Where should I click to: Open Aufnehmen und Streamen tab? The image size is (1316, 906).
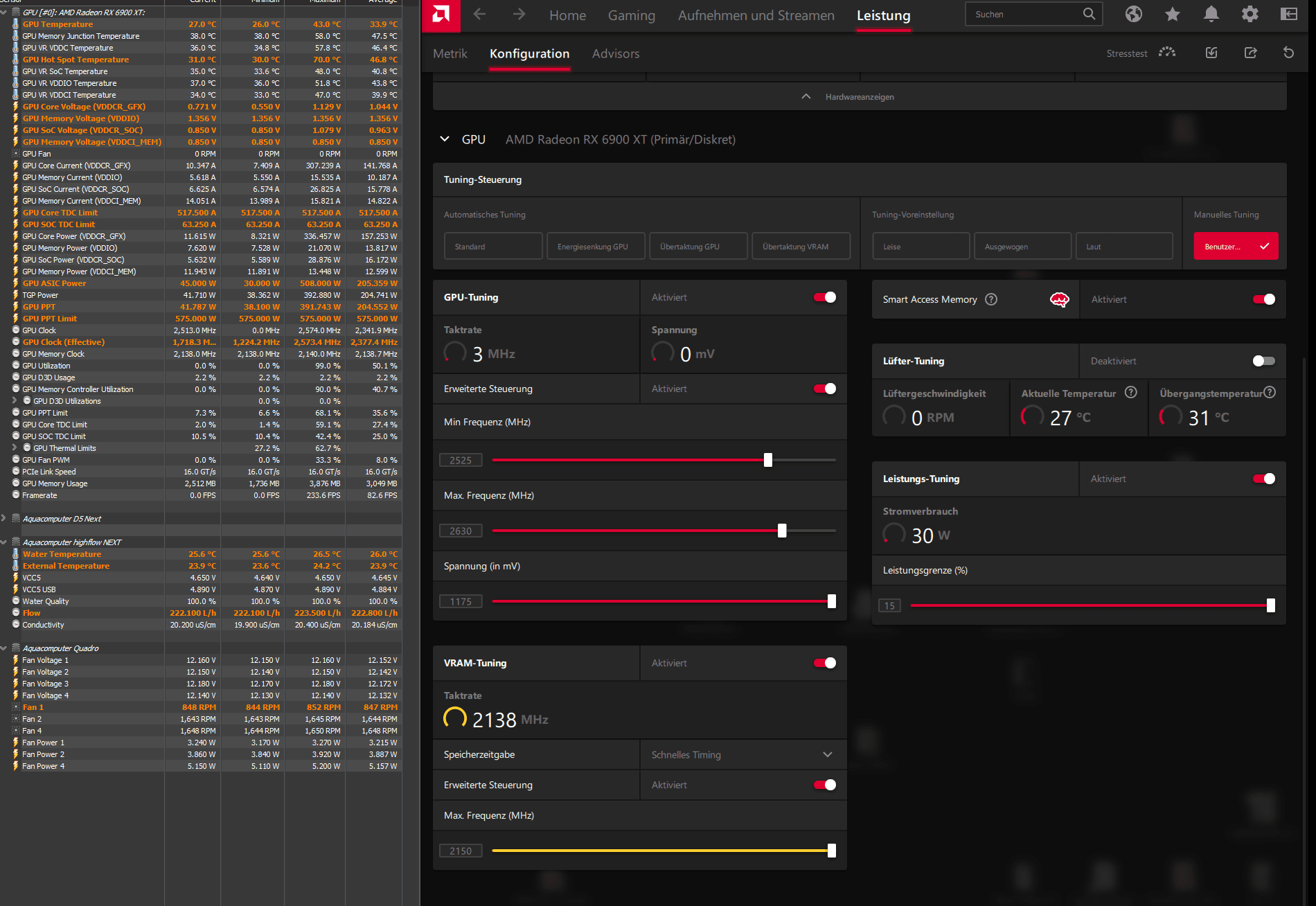[756, 15]
